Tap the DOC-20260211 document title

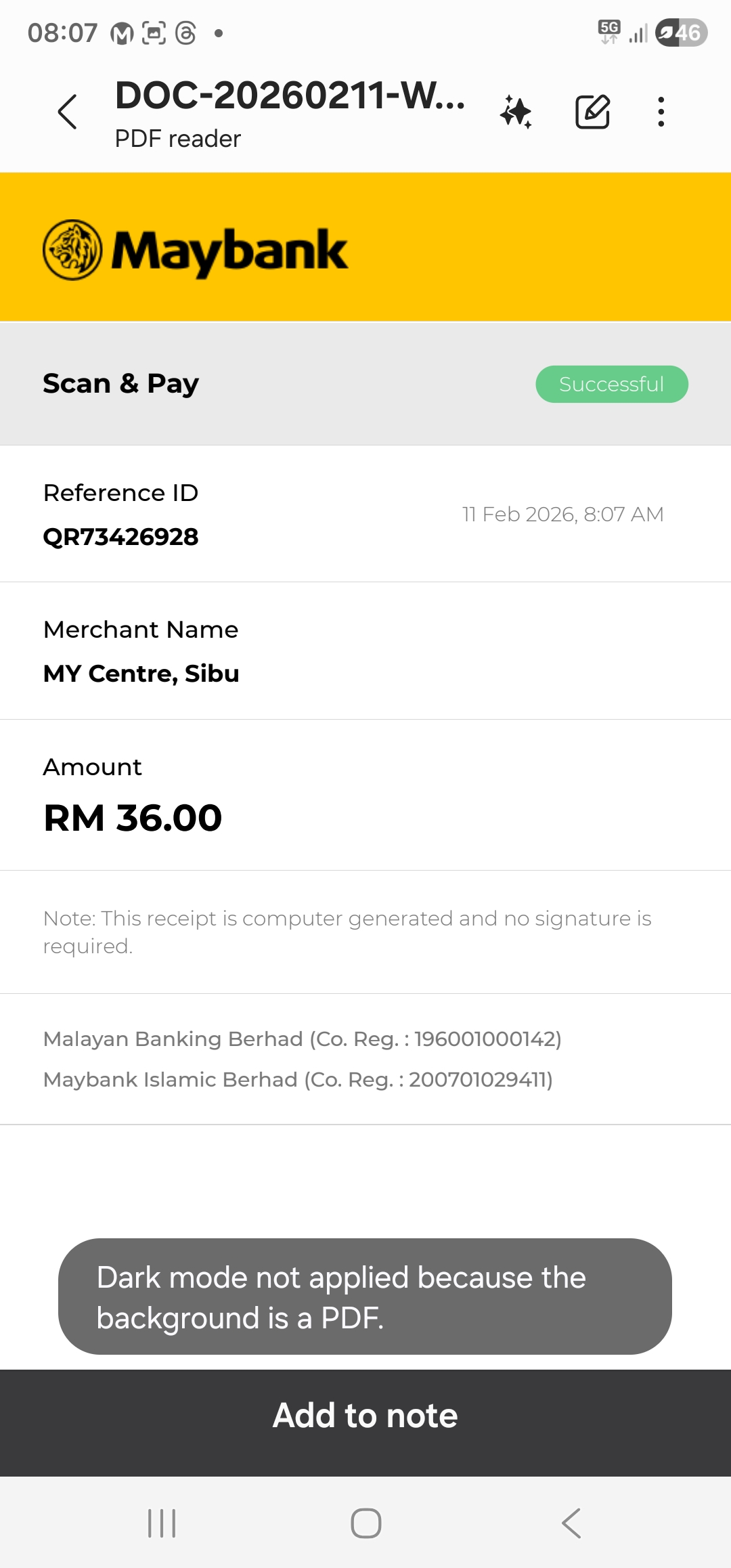(x=290, y=95)
